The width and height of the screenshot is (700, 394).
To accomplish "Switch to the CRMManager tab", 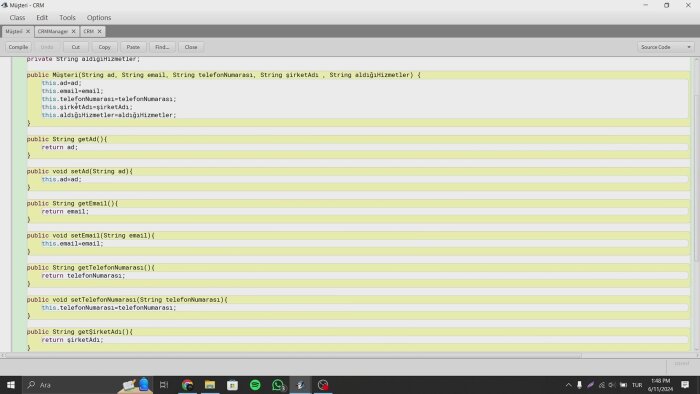I will pos(53,31).
